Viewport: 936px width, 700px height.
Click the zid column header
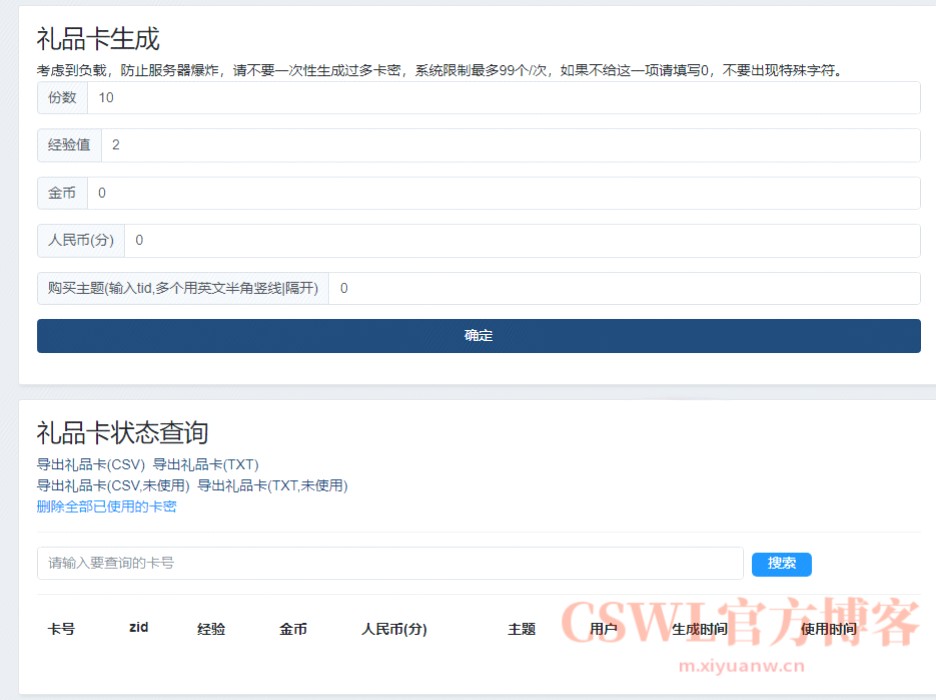pyautogui.click(x=137, y=626)
